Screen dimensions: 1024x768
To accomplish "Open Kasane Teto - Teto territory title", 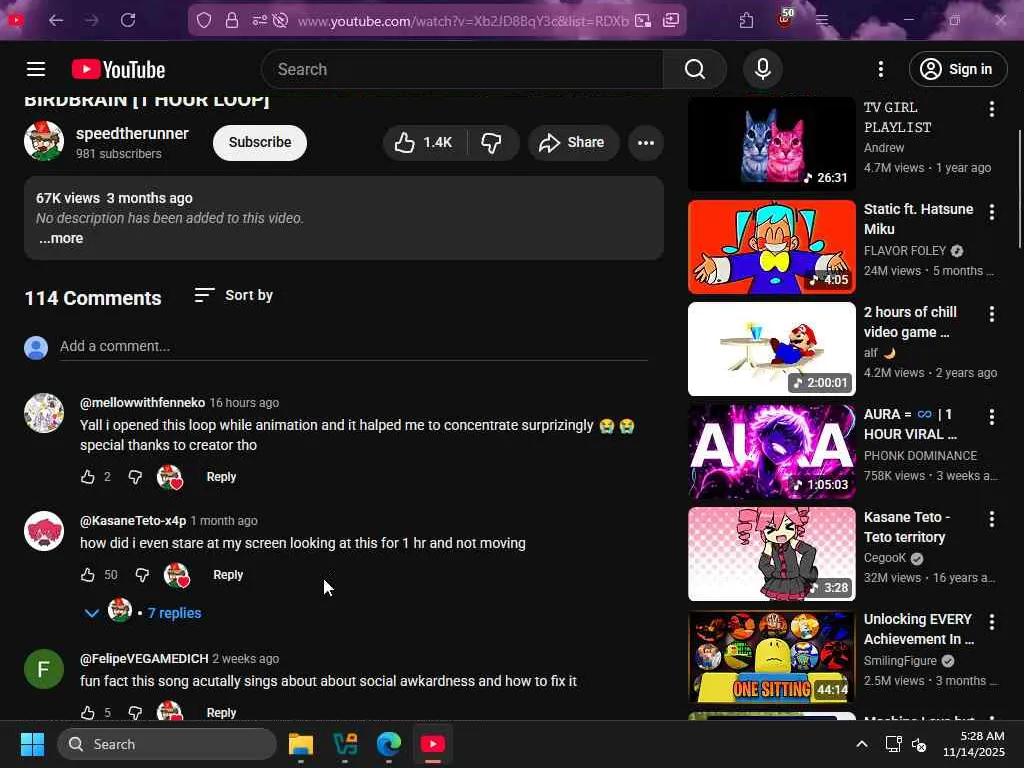I will 907,527.
